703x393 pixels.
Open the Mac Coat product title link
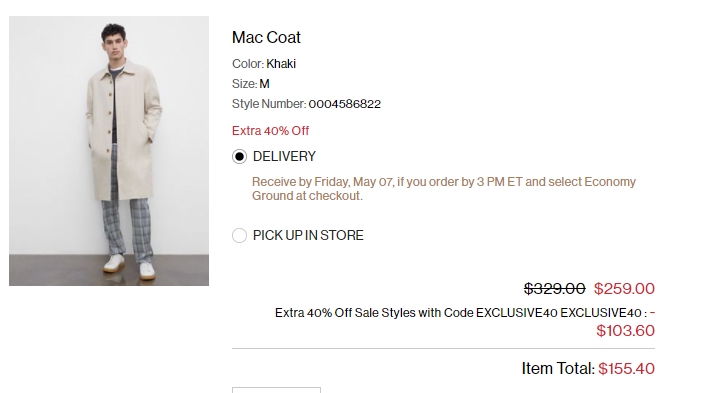[x=266, y=37]
